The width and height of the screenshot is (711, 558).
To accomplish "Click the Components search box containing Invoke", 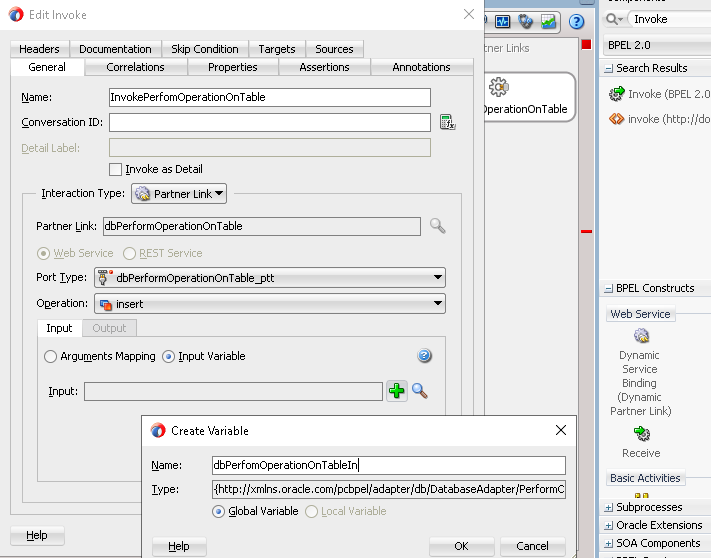I will [x=669, y=19].
